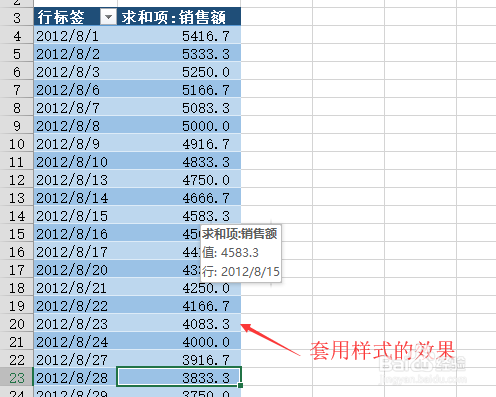Select value cell 5250.0
Image resolution: width=496 pixels, height=397 pixels.
click(x=179, y=72)
